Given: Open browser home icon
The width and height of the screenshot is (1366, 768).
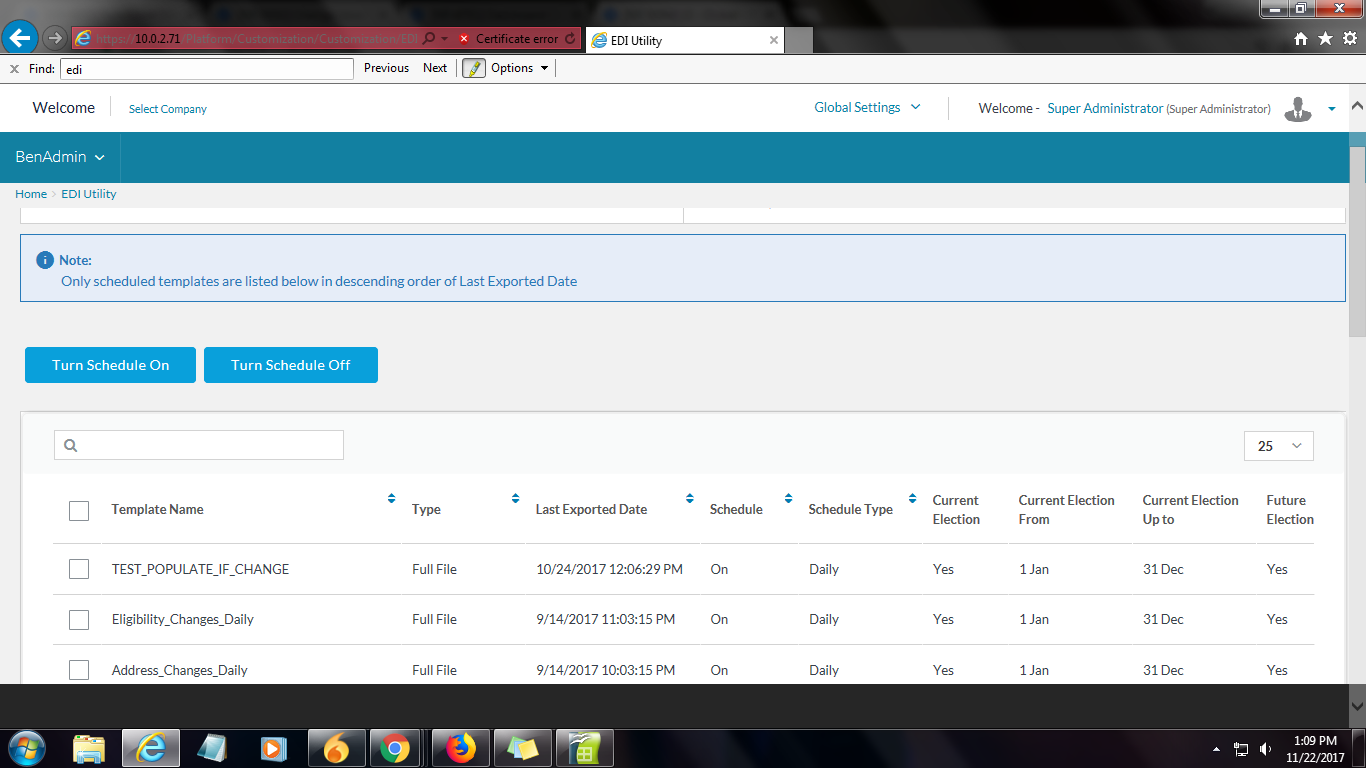Looking at the screenshot, I should click(x=1301, y=39).
